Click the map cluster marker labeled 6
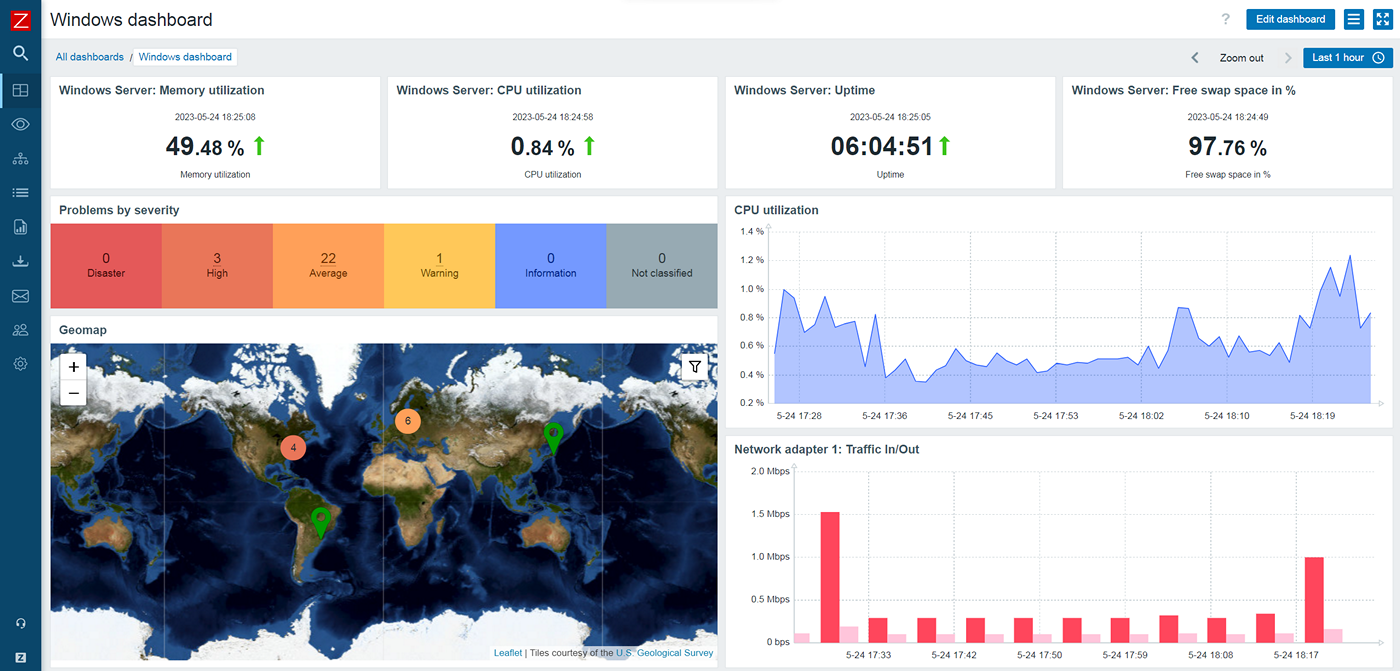Image resolution: width=1400 pixels, height=671 pixels. (x=407, y=421)
